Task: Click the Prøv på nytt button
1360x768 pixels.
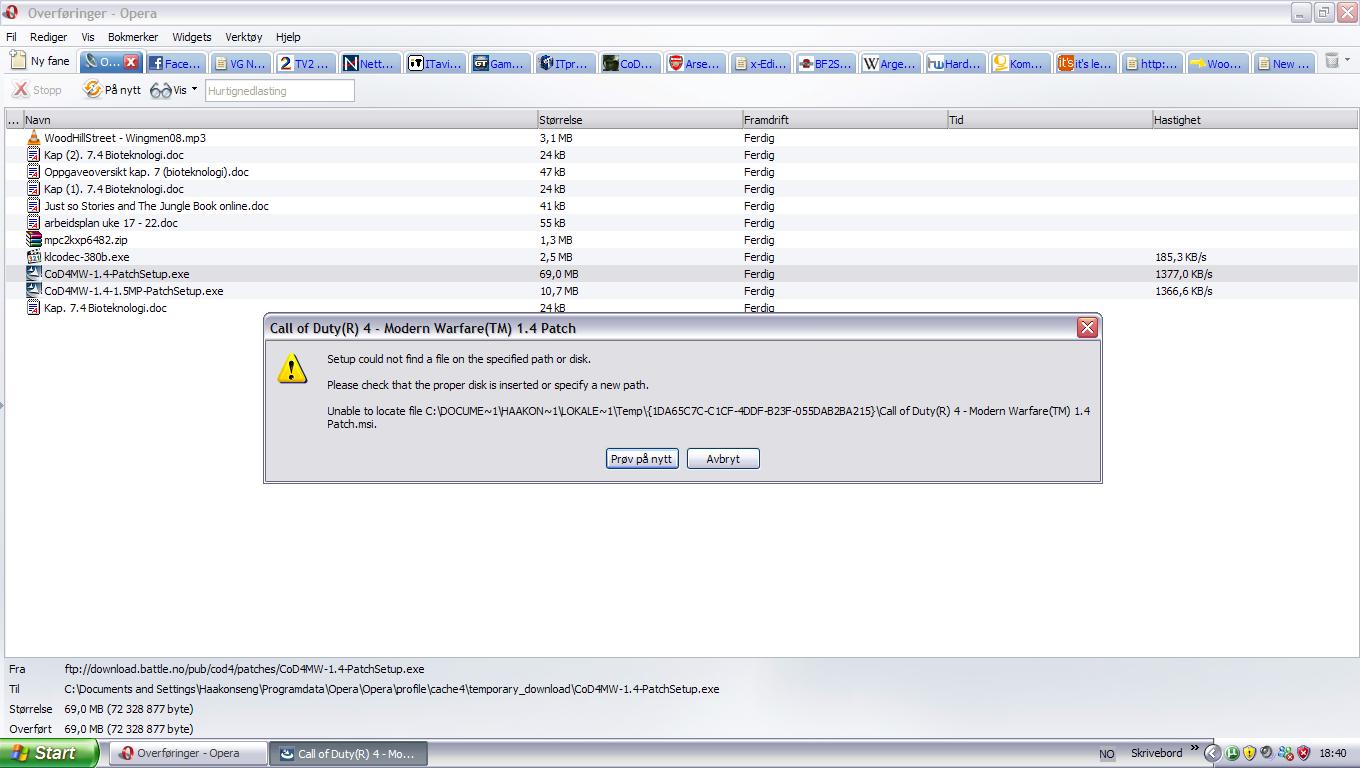Action: pos(642,458)
